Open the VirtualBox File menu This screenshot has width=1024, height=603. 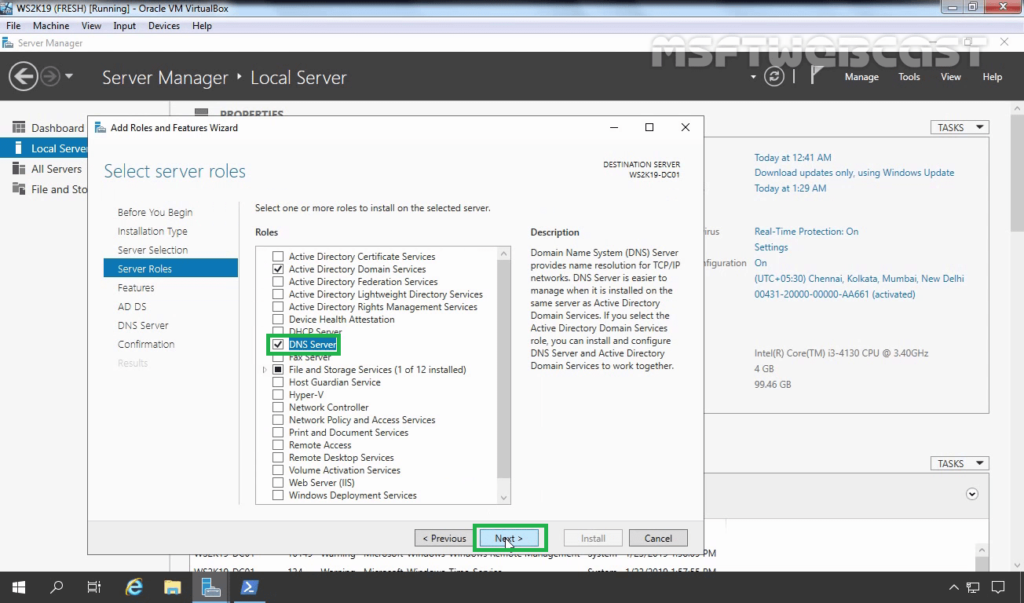13,25
